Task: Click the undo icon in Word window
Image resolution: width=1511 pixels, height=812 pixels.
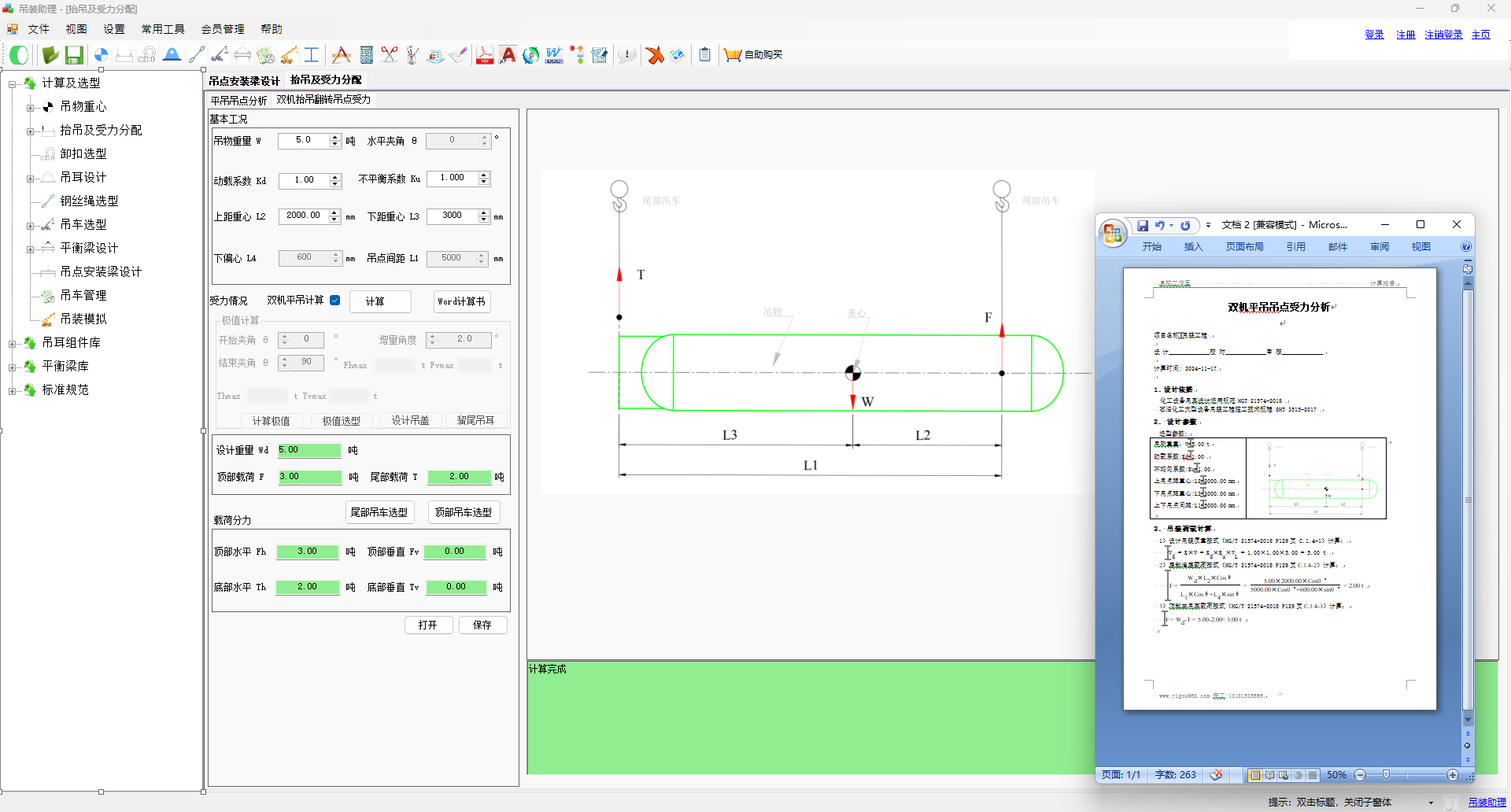Action: click(1159, 225)
